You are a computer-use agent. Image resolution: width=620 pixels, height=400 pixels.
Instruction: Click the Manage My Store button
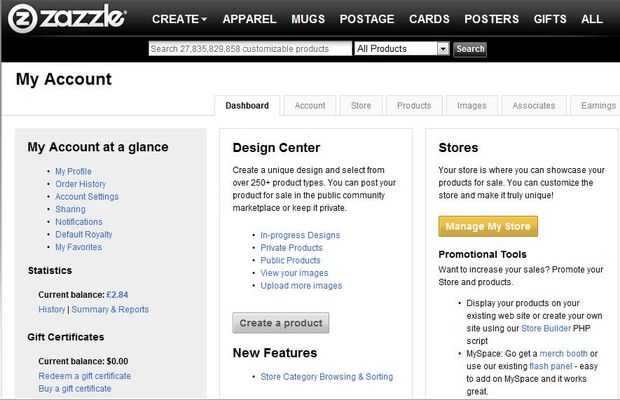point(488,226)
